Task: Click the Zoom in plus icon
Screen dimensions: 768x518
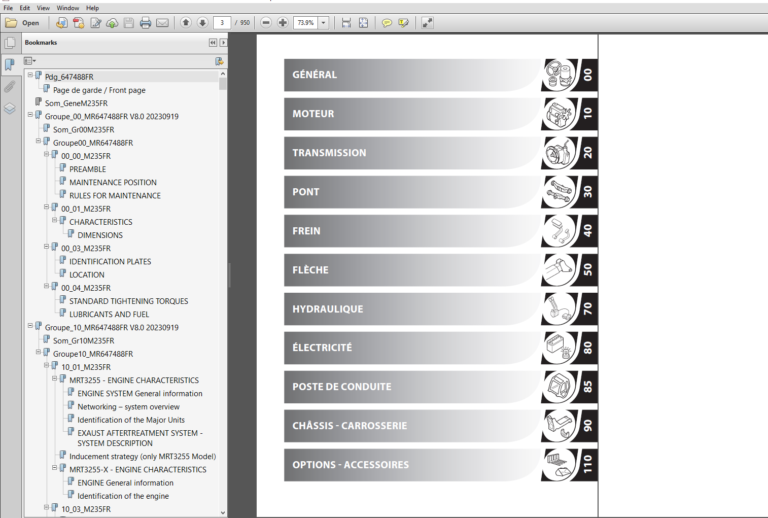Action: pos(283,23)
